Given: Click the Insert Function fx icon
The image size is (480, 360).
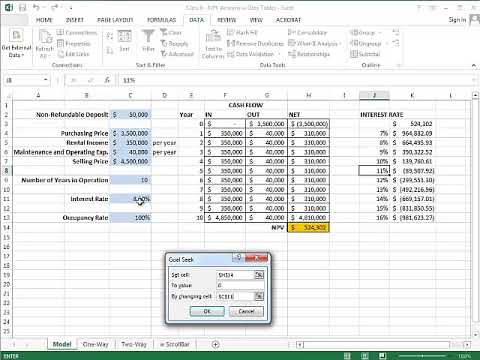Looking at the screenshot, I should [107, 80].
